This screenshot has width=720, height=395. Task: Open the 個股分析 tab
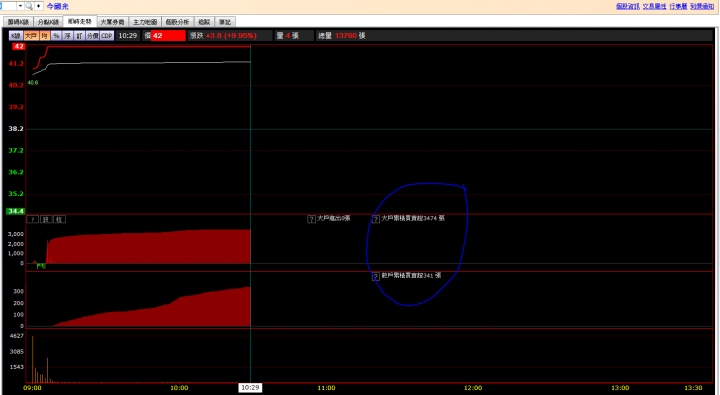(177, 22)
